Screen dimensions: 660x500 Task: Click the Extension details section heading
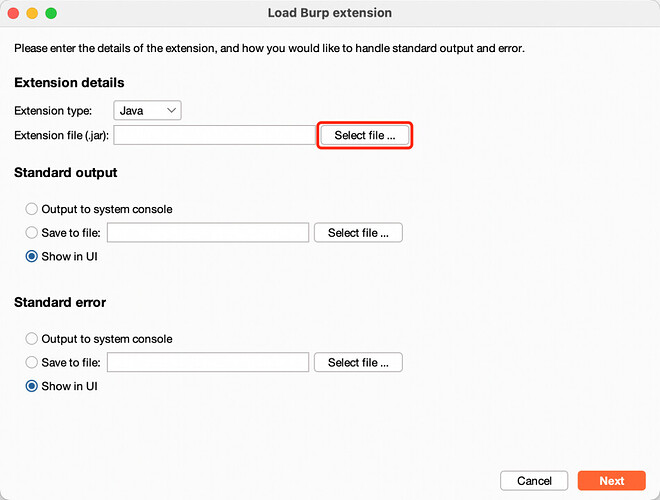point(69,83)
